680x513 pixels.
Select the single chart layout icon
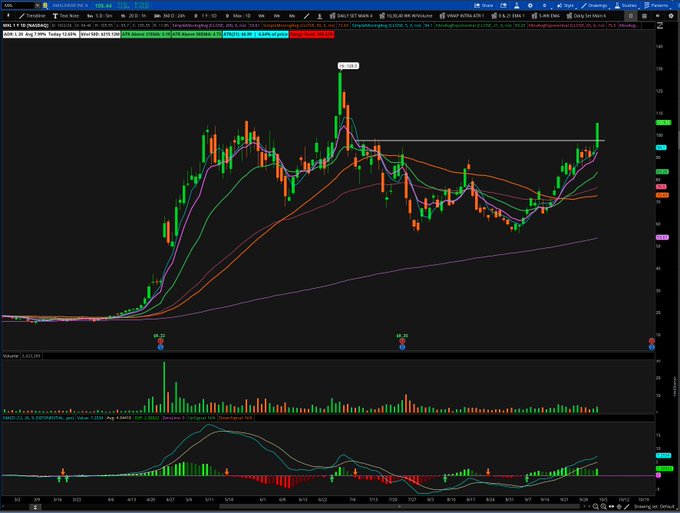tap(631, 16)
